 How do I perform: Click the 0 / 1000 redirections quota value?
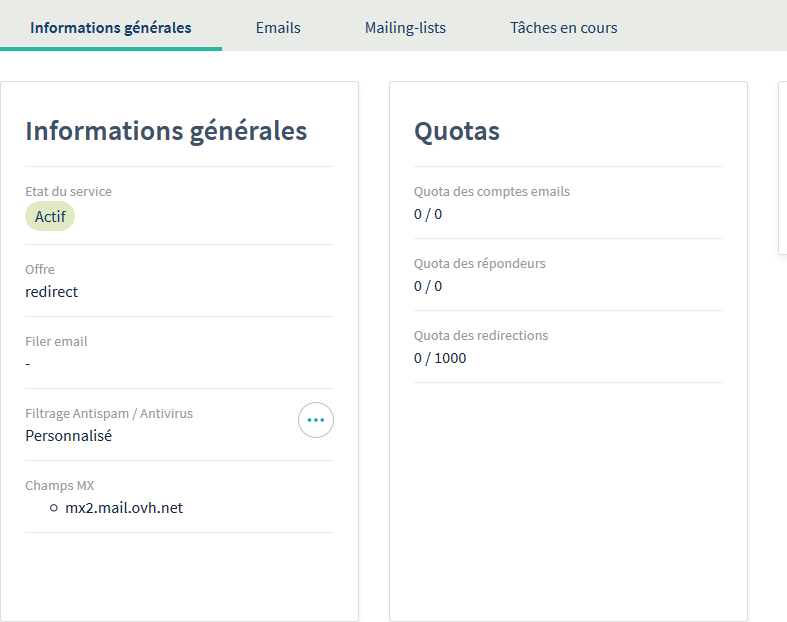[440, 358]
